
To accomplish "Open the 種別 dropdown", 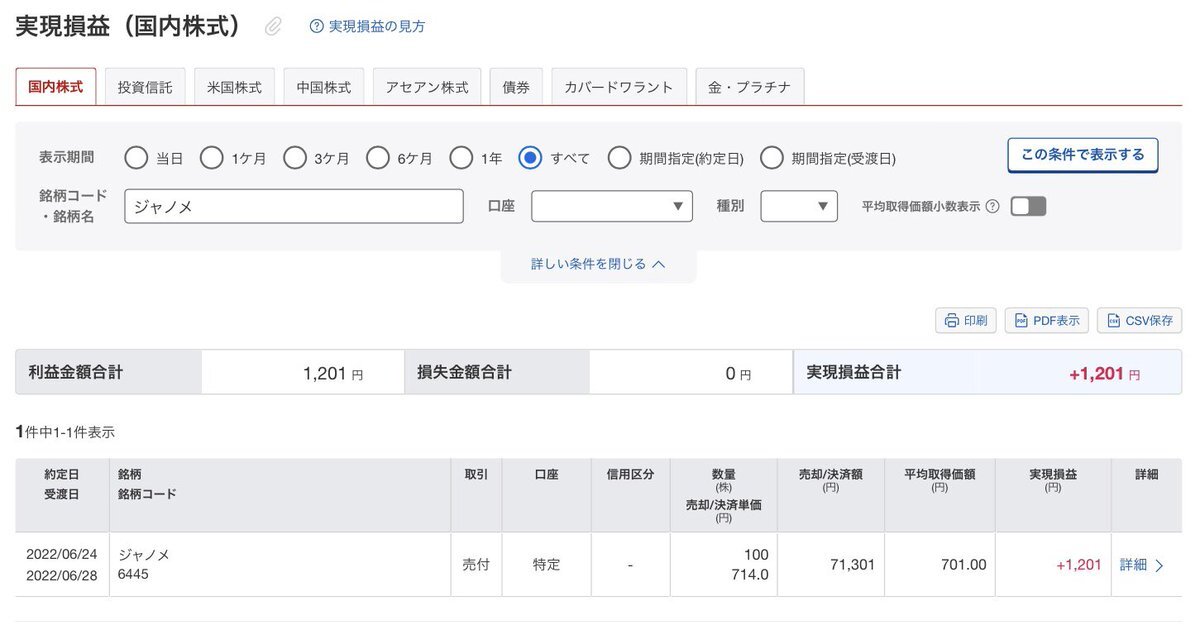I will click(799, 206).
